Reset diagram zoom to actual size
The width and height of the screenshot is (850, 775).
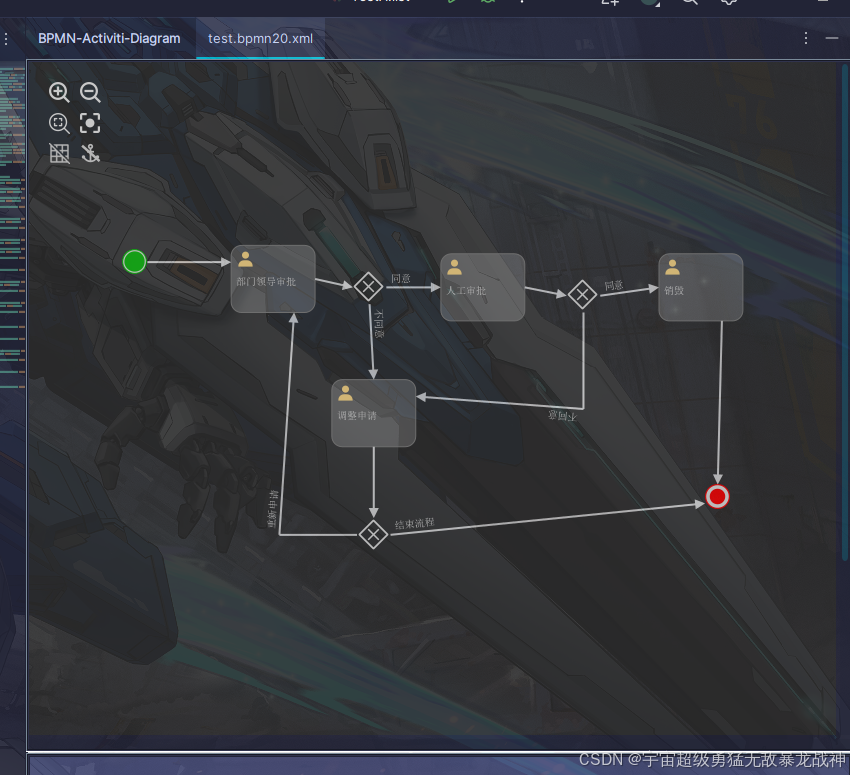[x=59, y=123]
